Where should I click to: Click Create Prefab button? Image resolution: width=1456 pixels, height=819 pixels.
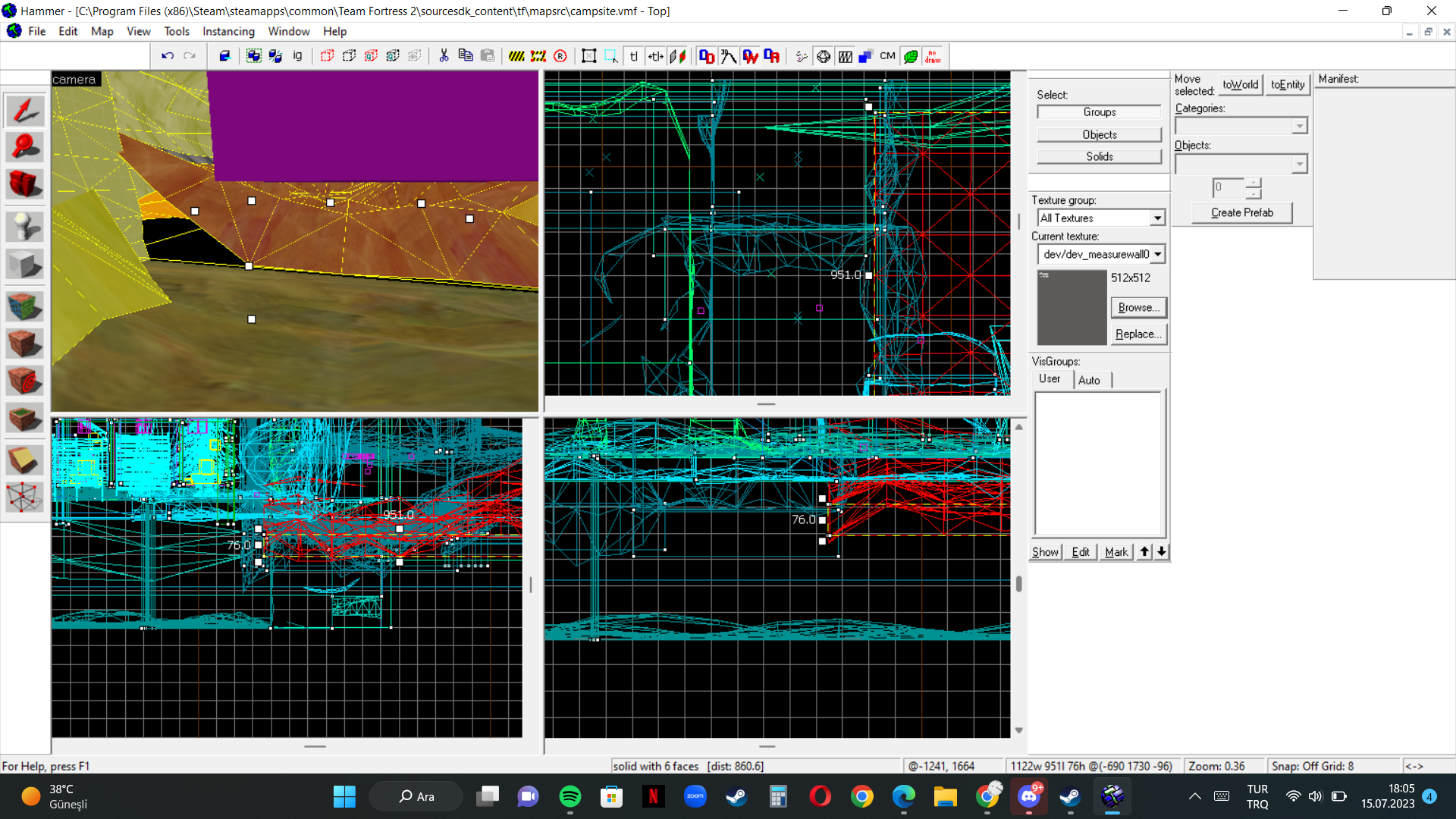pyautogui.click(x=1242, y=213)
